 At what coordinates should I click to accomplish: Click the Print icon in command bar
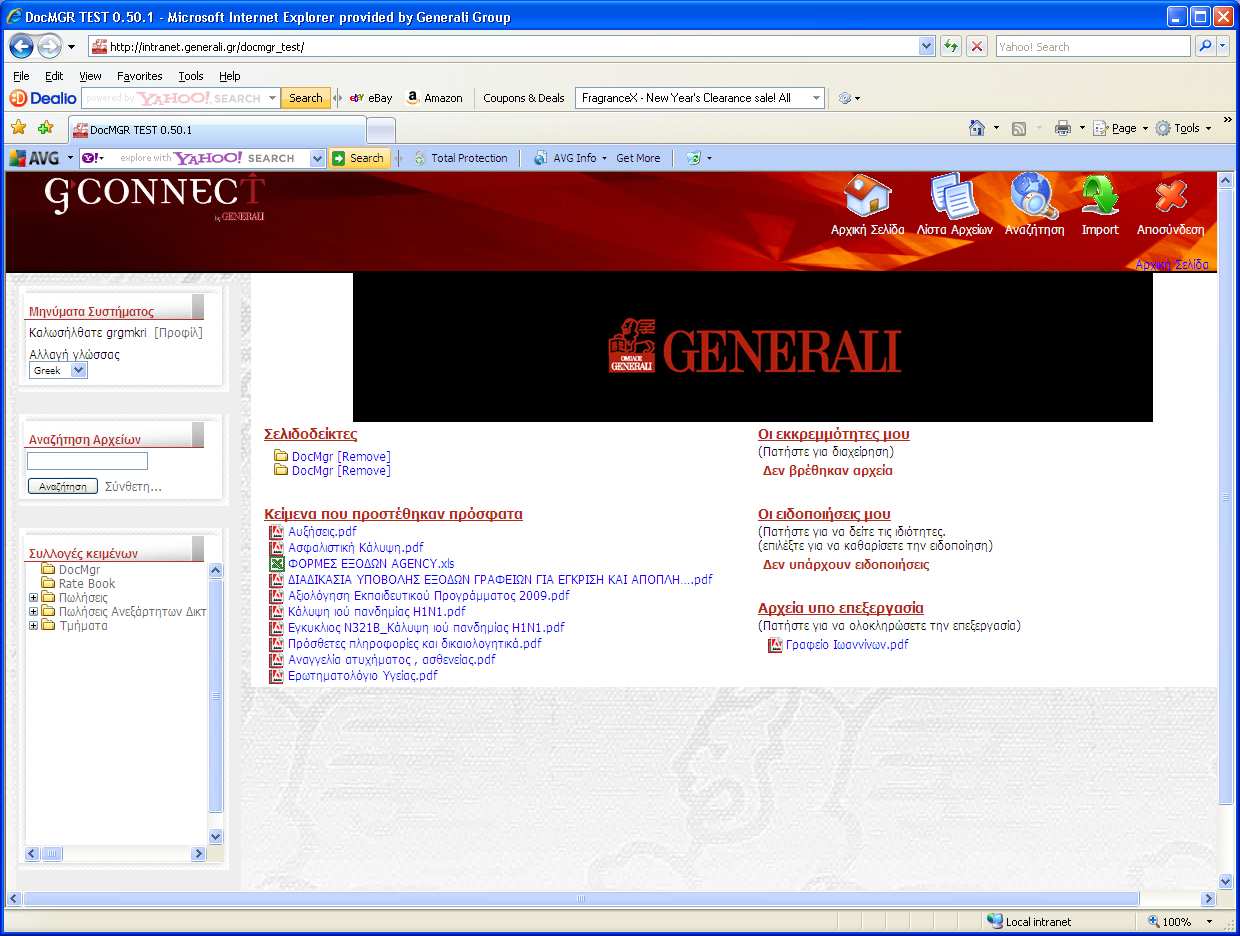(1063, 128)
